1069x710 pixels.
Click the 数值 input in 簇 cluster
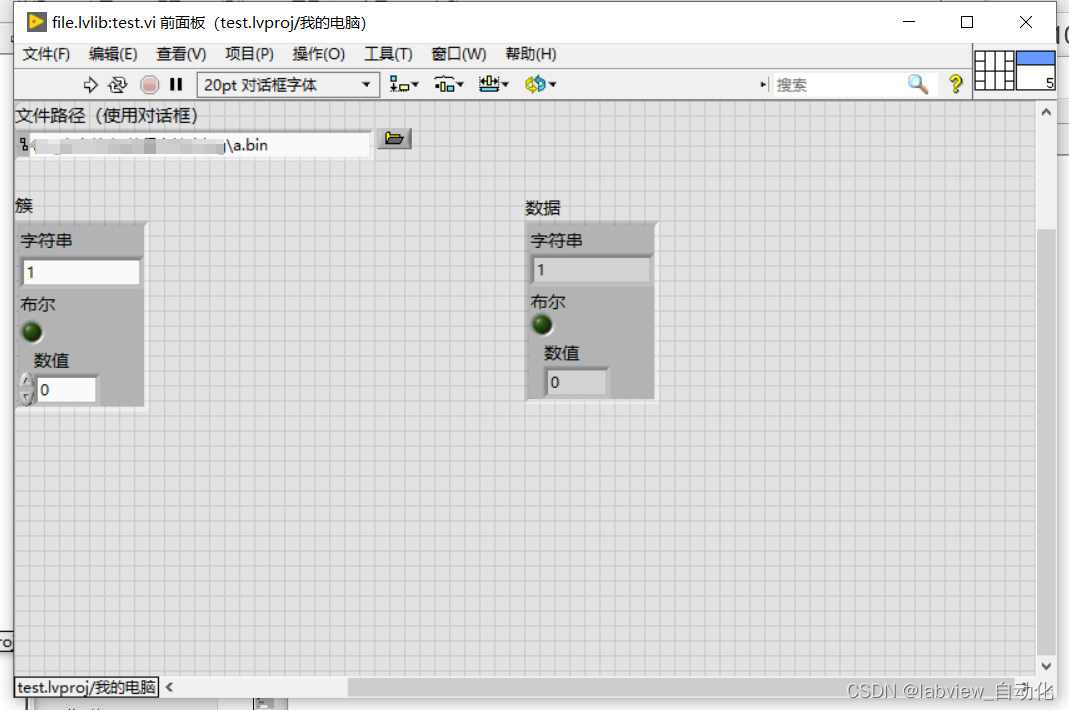tap(66, 390)
